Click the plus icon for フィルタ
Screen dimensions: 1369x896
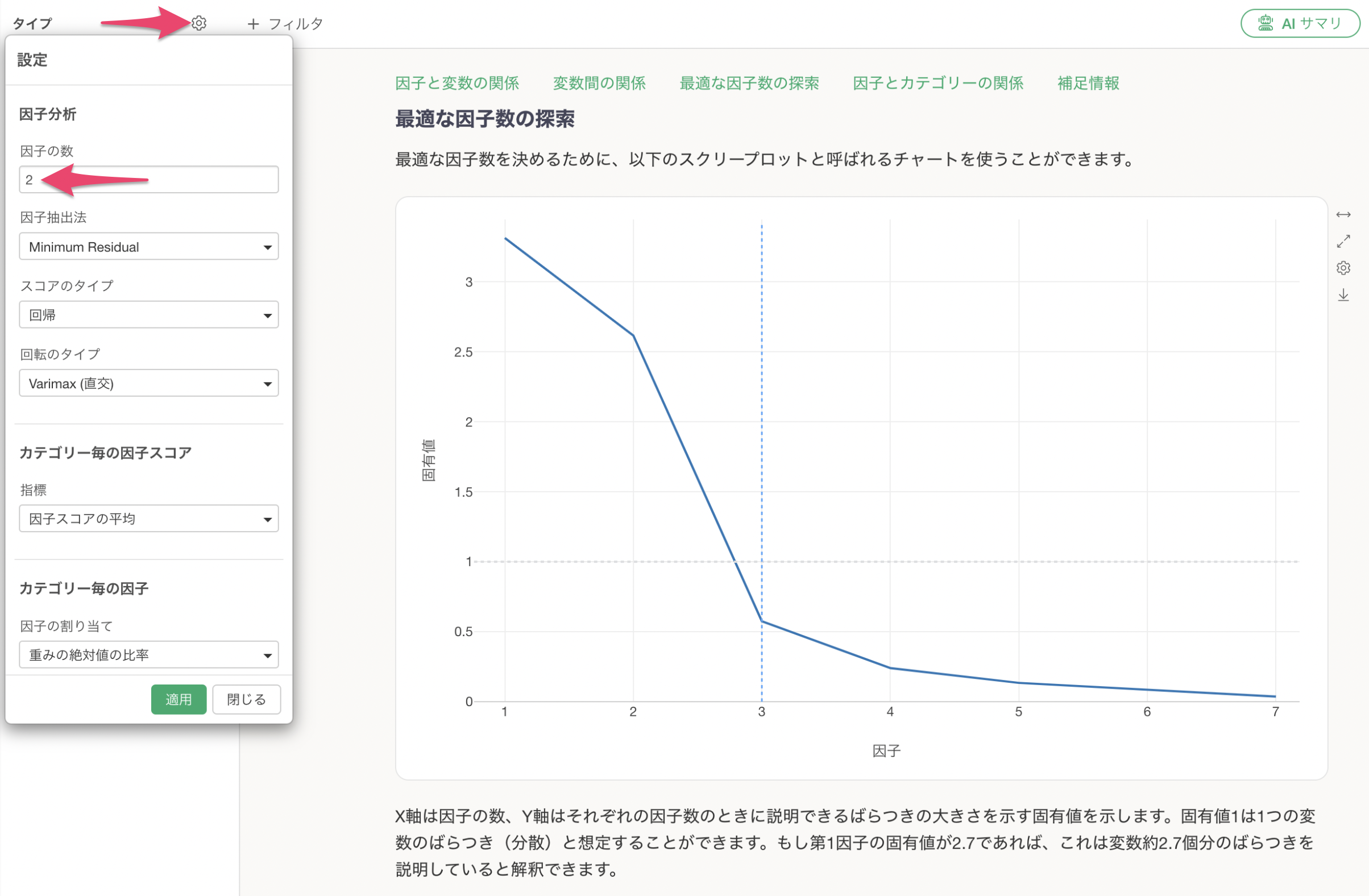coord(253,23)
